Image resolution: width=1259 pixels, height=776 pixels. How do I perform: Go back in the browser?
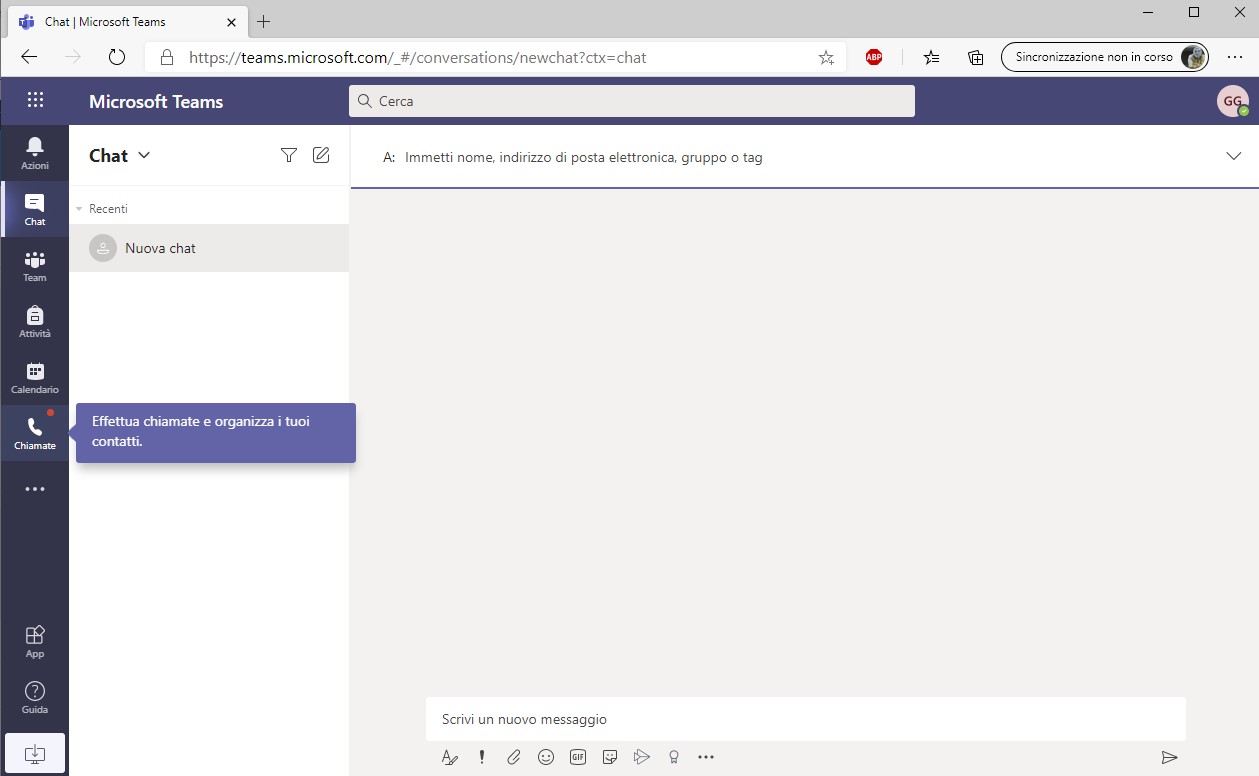point(29,57)
